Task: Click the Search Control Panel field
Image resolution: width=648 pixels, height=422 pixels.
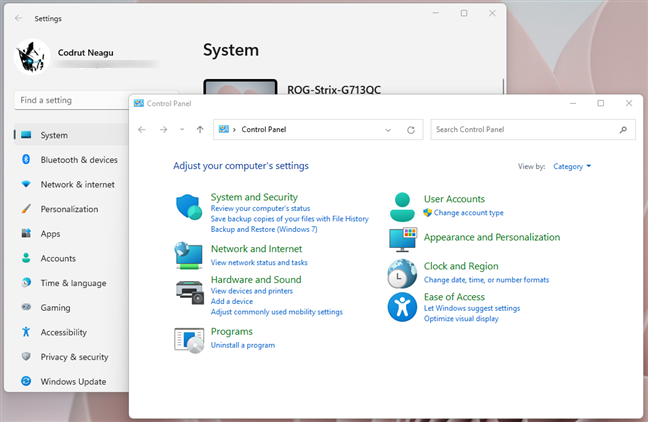Action: [x=533, y=130]
